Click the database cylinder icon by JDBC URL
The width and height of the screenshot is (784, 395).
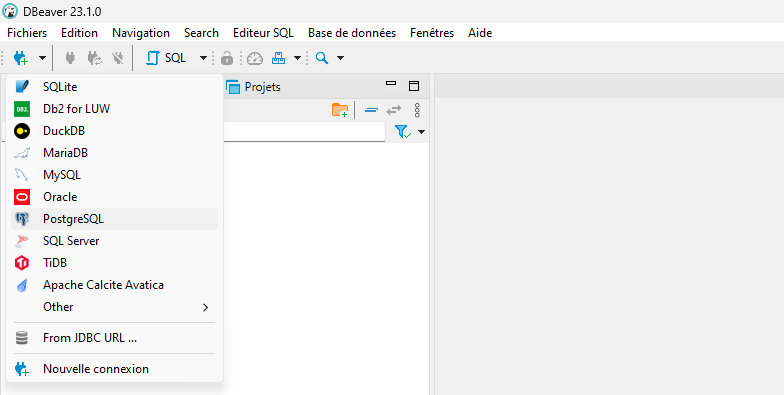pyautogui.click(x=22, y=338)
